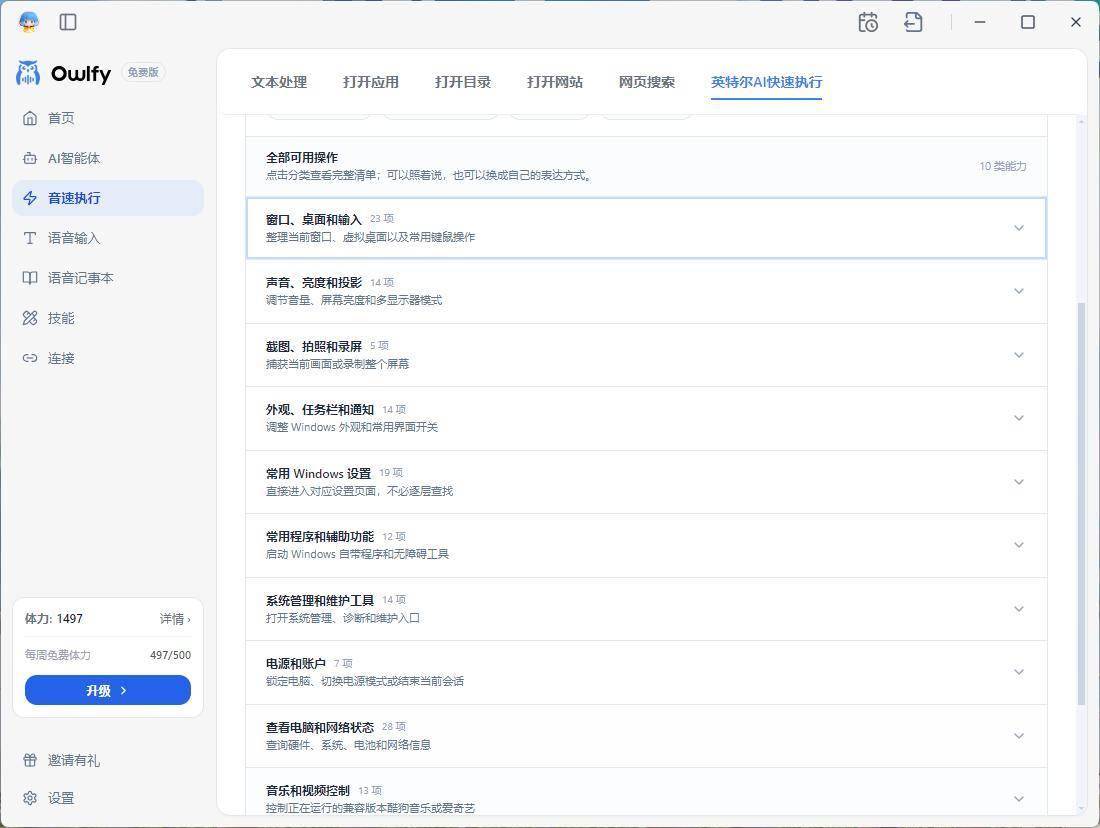Viewport: 1100px width, 828px height.
Task: Click the 每周免费体力 label
Action: tap(58, 655)
